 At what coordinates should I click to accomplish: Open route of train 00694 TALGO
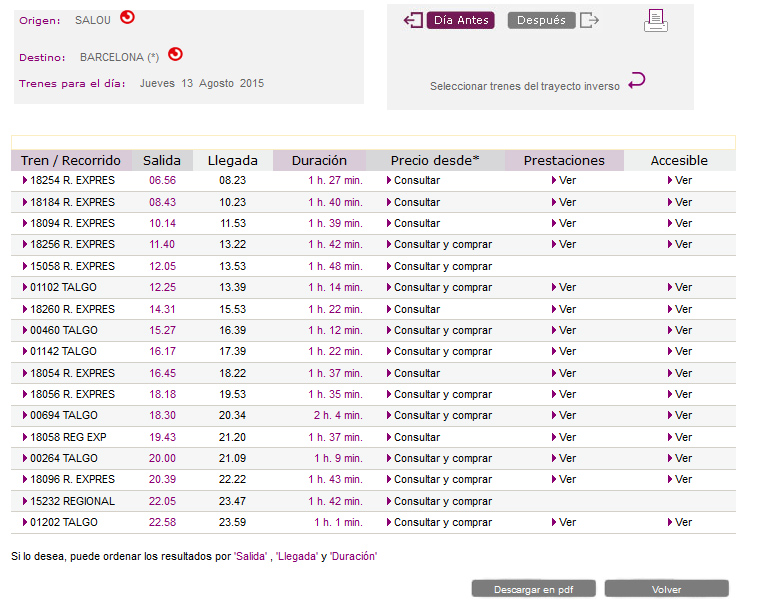click(x=60, y=416)
